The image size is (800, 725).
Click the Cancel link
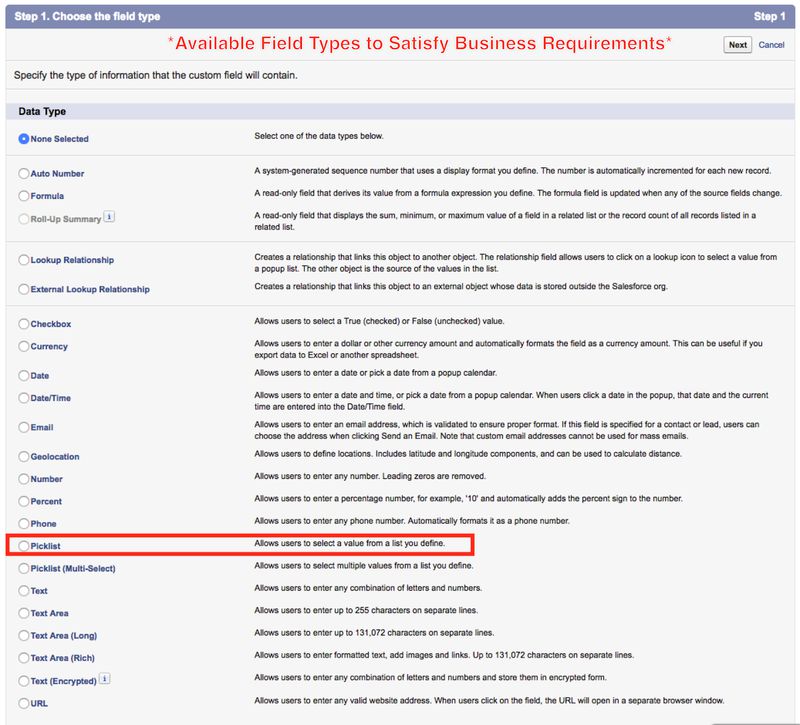[771, 45]
